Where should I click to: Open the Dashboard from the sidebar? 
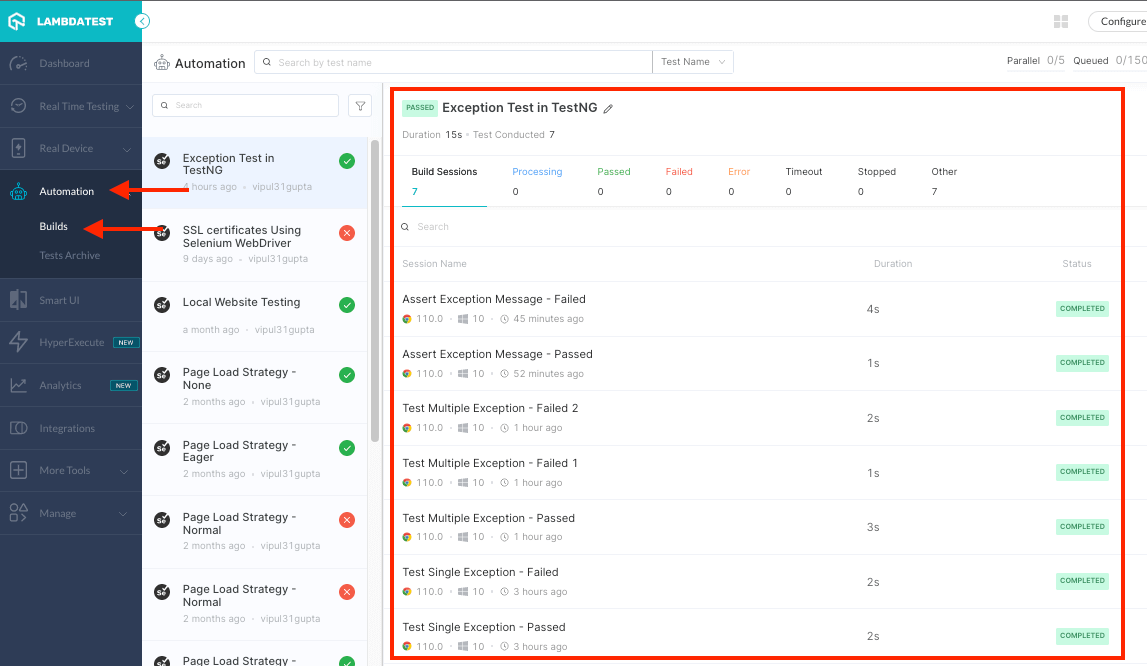click(64, 64)
